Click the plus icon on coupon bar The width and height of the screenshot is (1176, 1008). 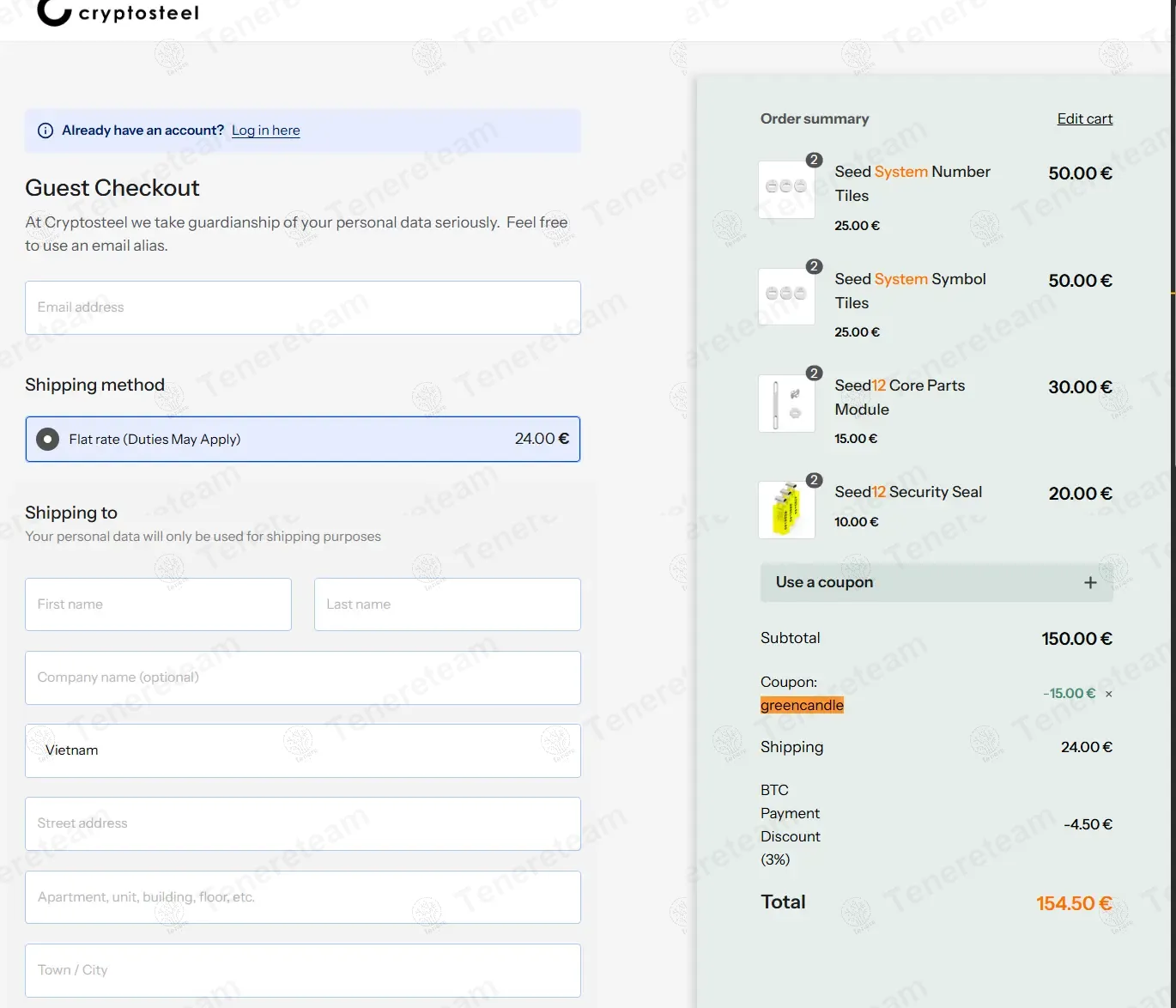click(1090, 582)
